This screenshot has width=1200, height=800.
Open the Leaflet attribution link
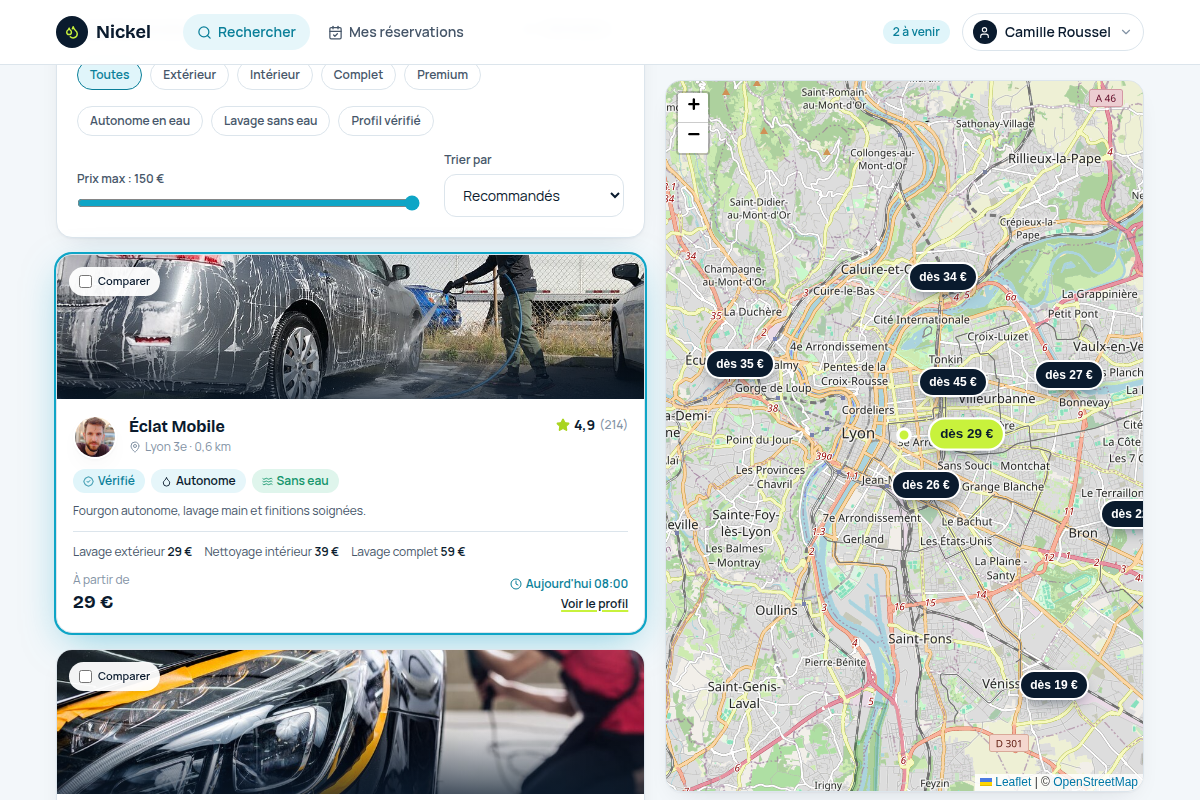click(x=1005, y=782)
